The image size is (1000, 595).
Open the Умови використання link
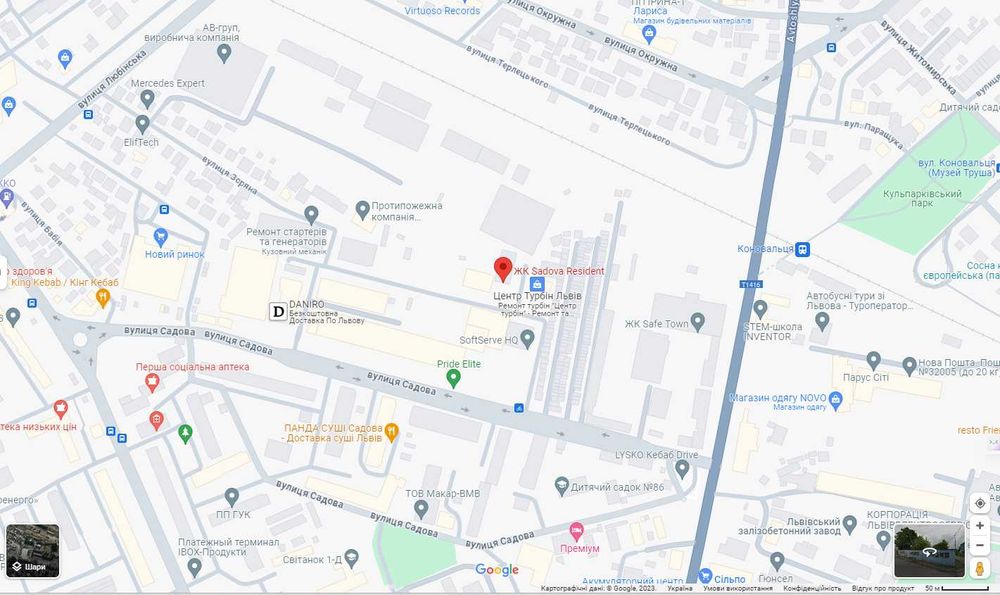(737, 588)
